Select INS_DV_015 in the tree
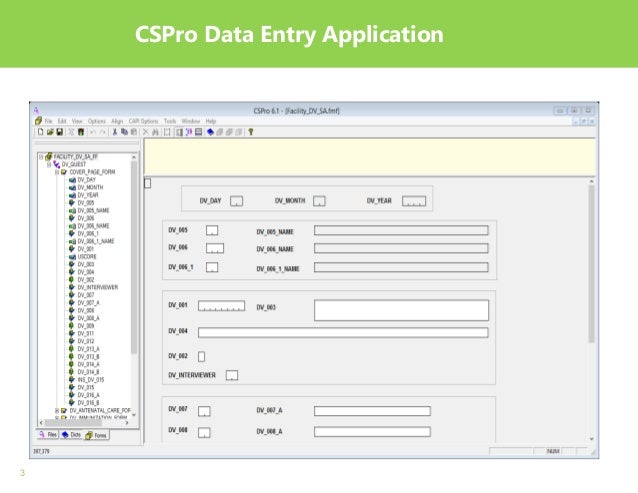This screenshot has width=638, height=493. (90, 380)
